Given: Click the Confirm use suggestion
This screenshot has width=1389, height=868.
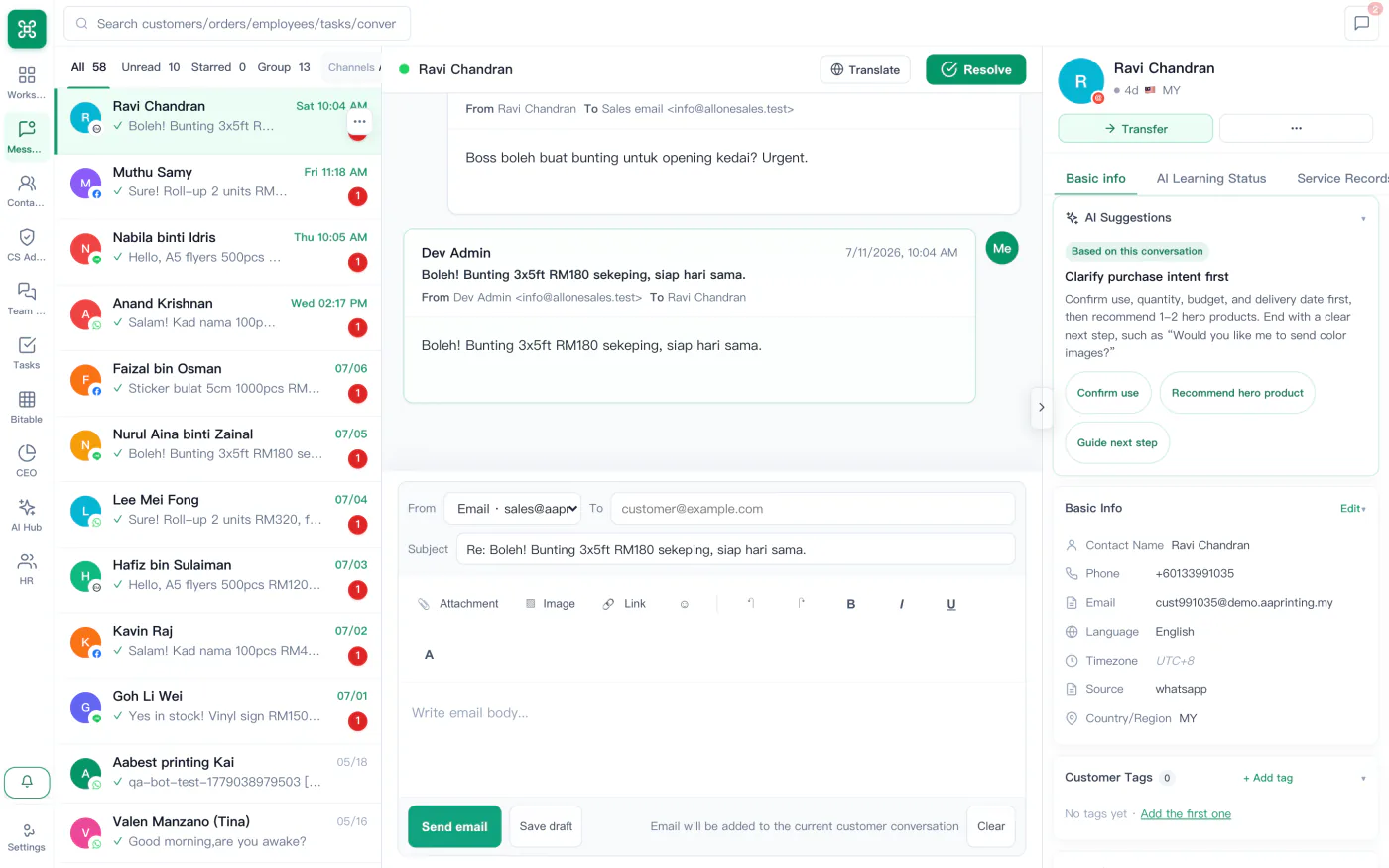Looking at the screenshot, I should [x=1108, y=393].
